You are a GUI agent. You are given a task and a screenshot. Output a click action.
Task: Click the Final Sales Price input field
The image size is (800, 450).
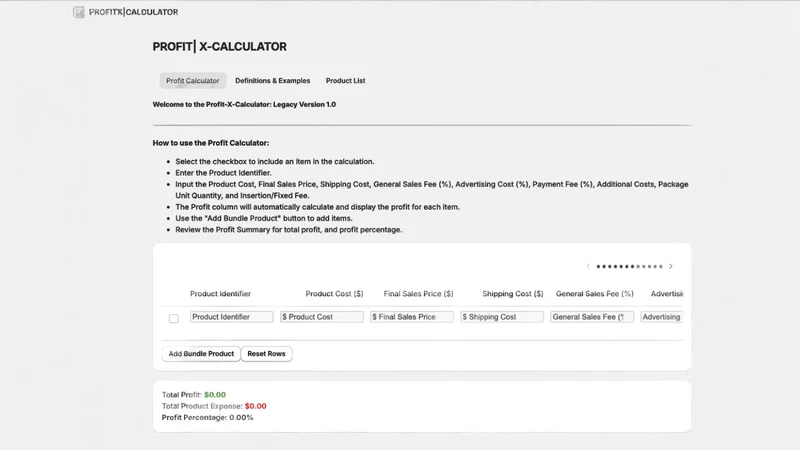pyautogui.click(x=412, y=317)
